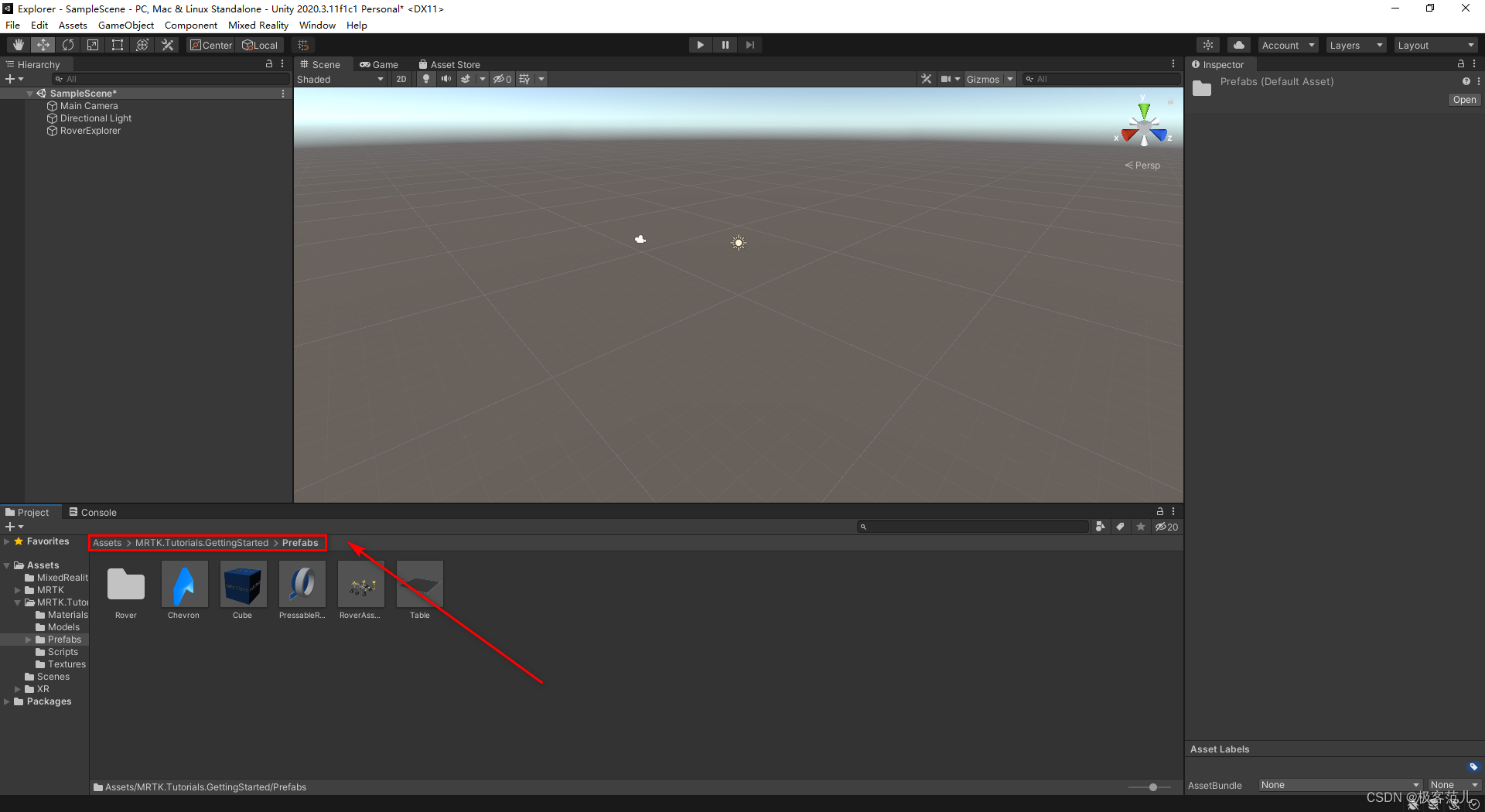Open the File menu

click(x=12, y=25)
